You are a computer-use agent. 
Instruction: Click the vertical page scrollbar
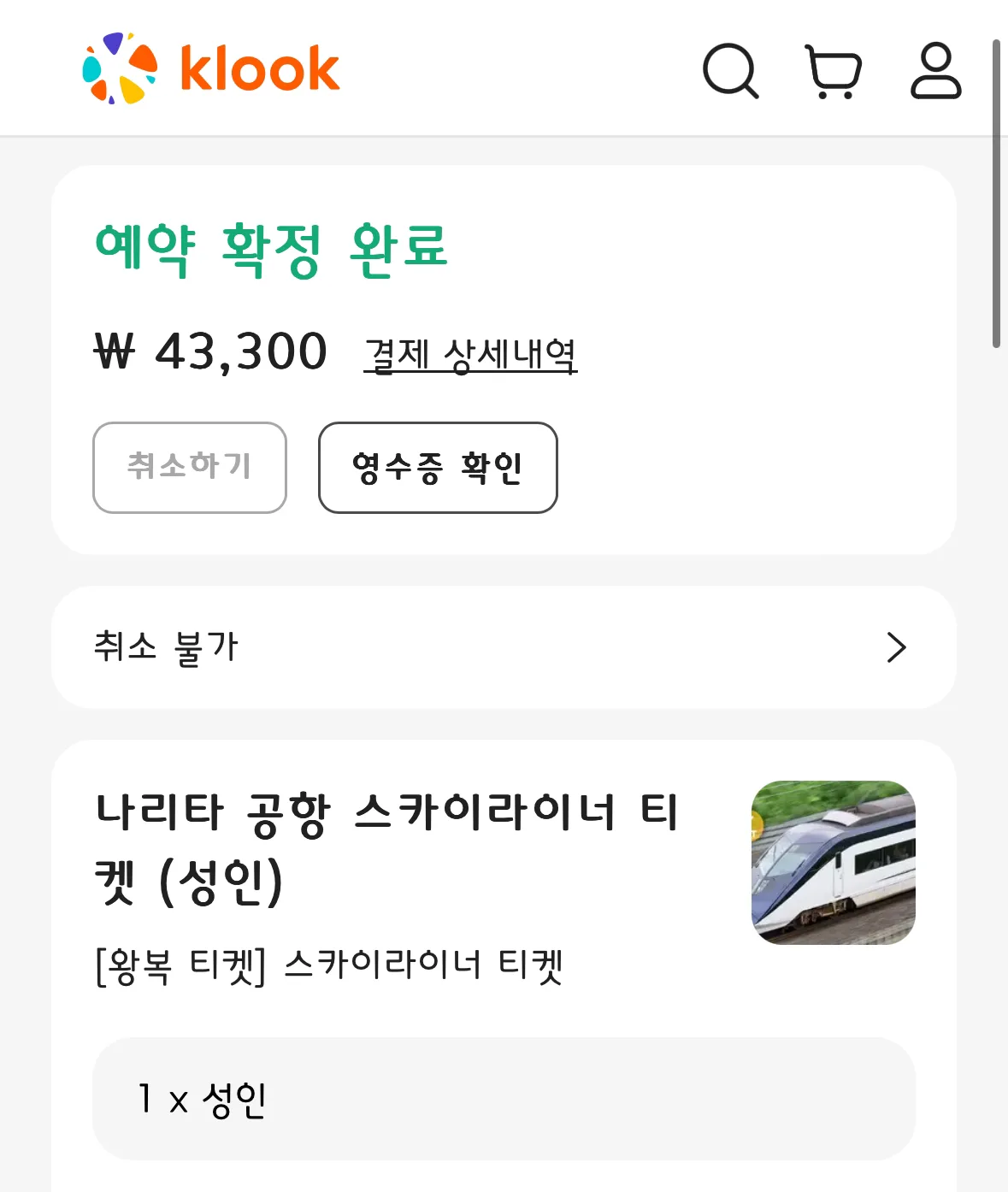tap(996, 193)
